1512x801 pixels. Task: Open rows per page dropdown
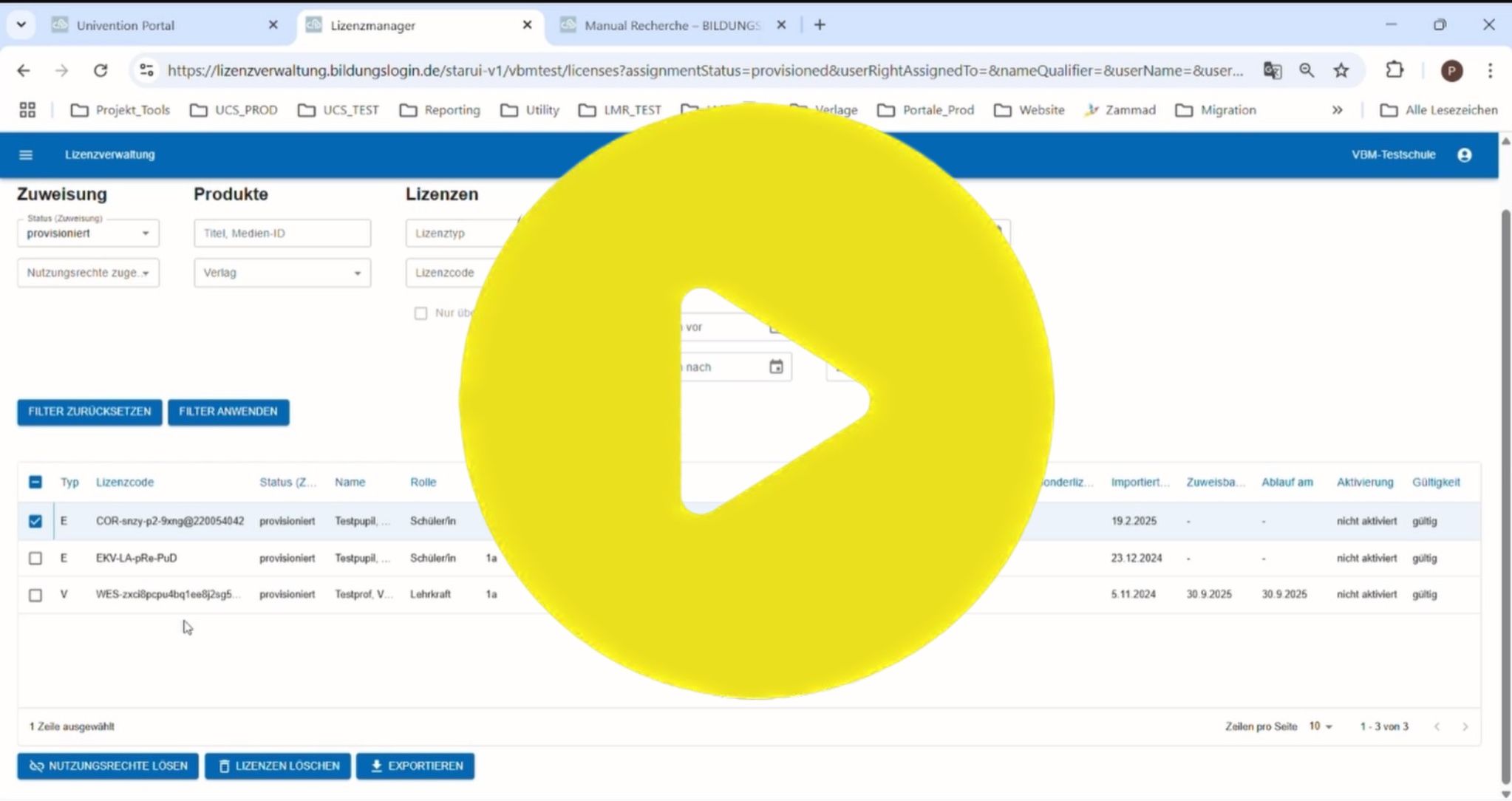[1321, 726]
